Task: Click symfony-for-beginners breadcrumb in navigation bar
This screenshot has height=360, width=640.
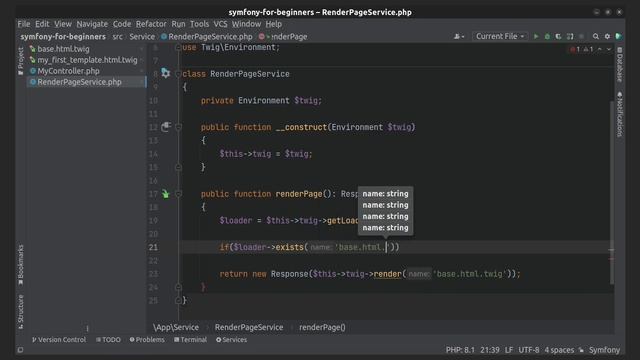Action: pyautogui.click(x=63, y=37)
